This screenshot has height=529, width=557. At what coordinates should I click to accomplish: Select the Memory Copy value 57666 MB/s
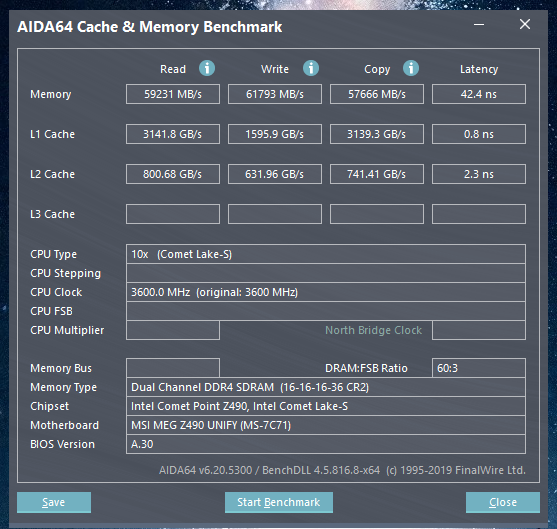377,94
